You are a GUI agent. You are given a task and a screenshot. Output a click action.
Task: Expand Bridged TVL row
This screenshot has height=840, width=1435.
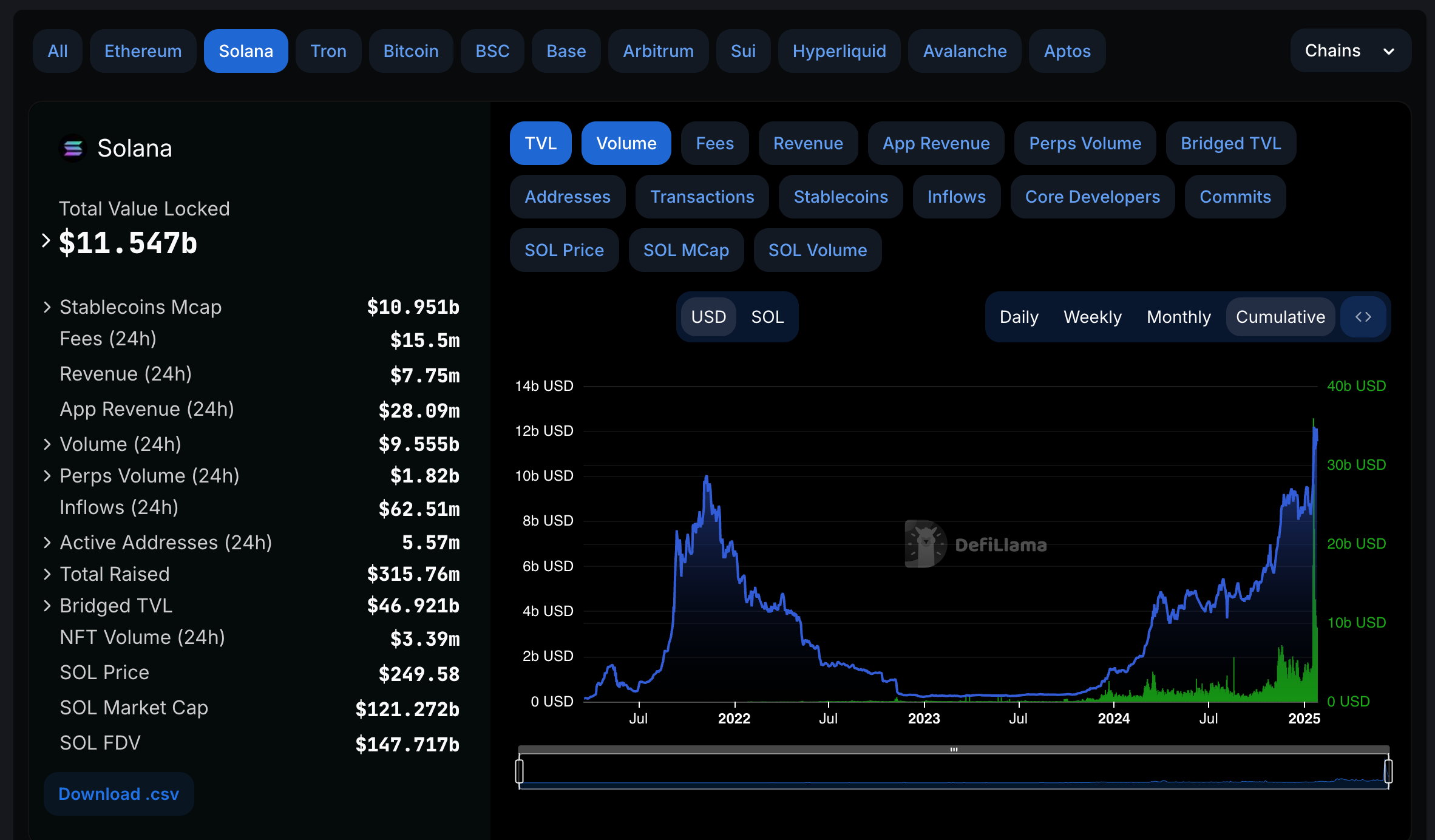[x=47, y=605]
